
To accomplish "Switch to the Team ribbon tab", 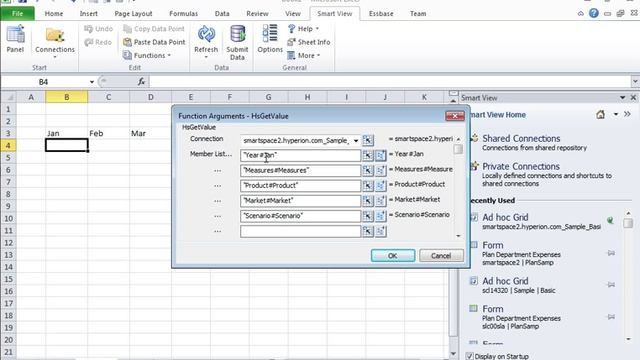I will (x=418, y=13).
